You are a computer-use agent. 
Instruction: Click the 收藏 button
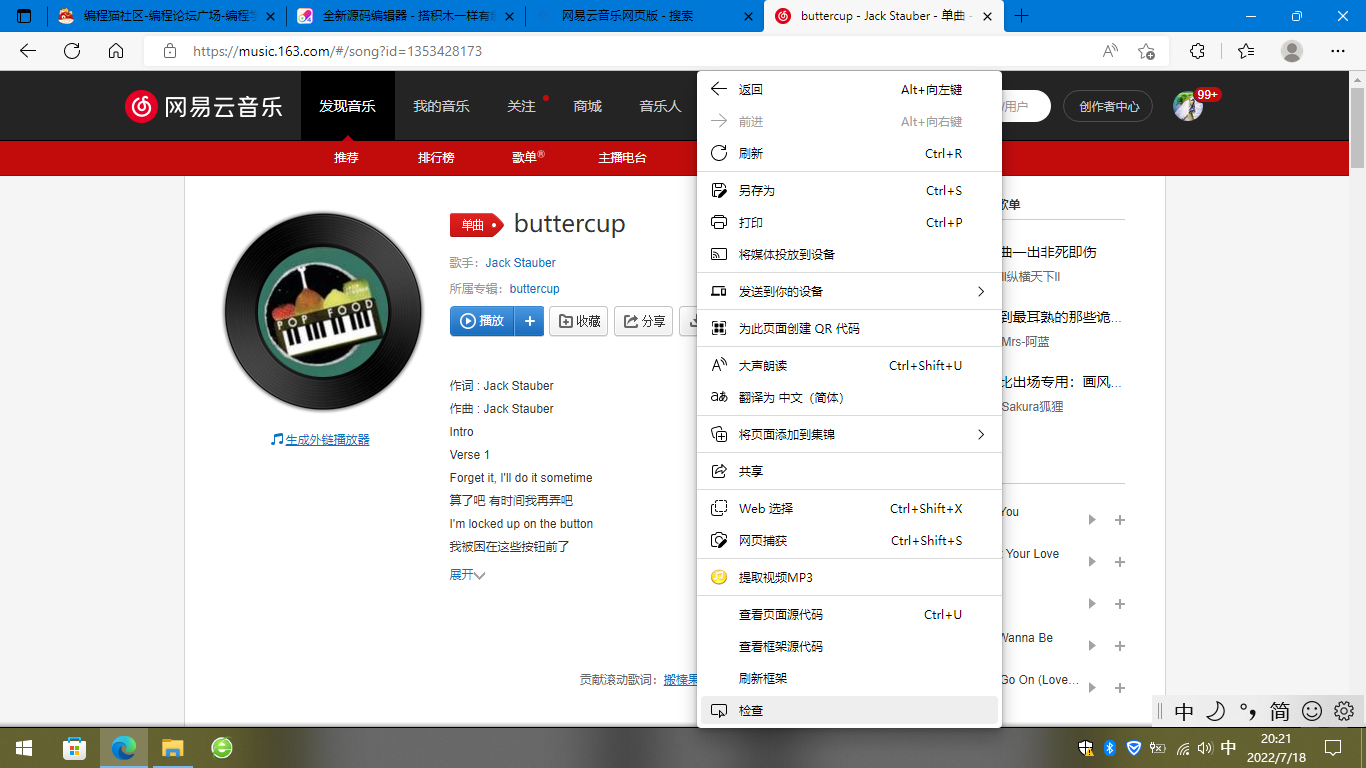(x=579, y=321)
